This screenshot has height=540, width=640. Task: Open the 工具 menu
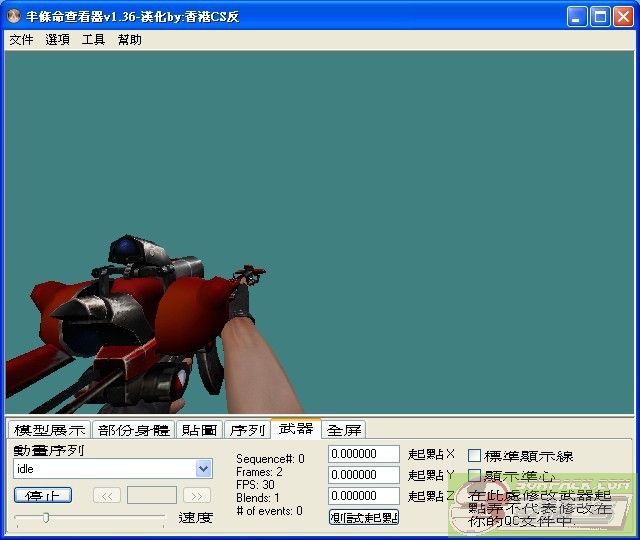[93, 40]
